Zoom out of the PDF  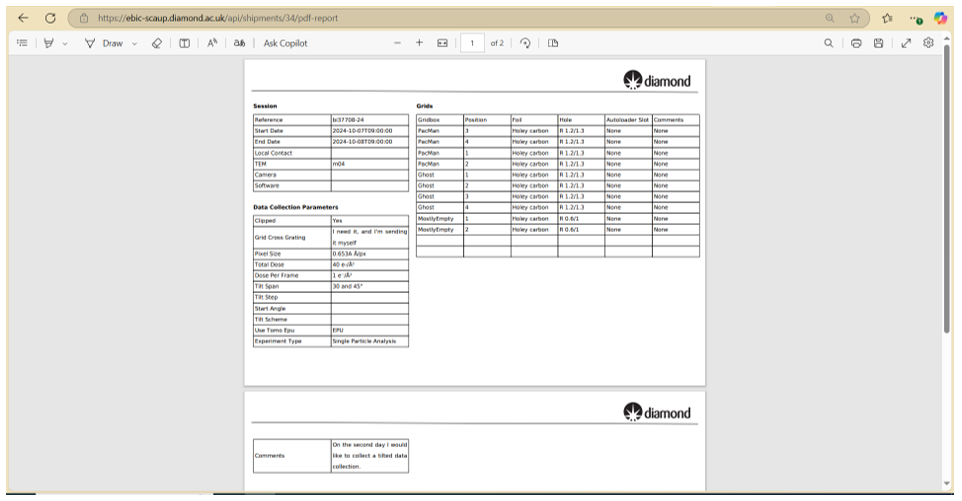pos(398,43)
